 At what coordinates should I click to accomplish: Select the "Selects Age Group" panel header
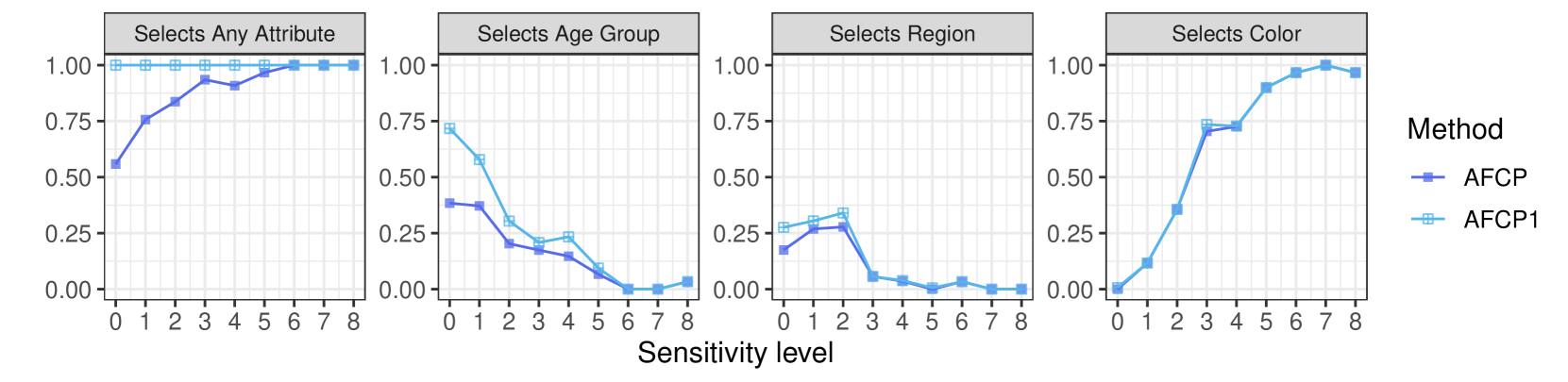[568, 34]
